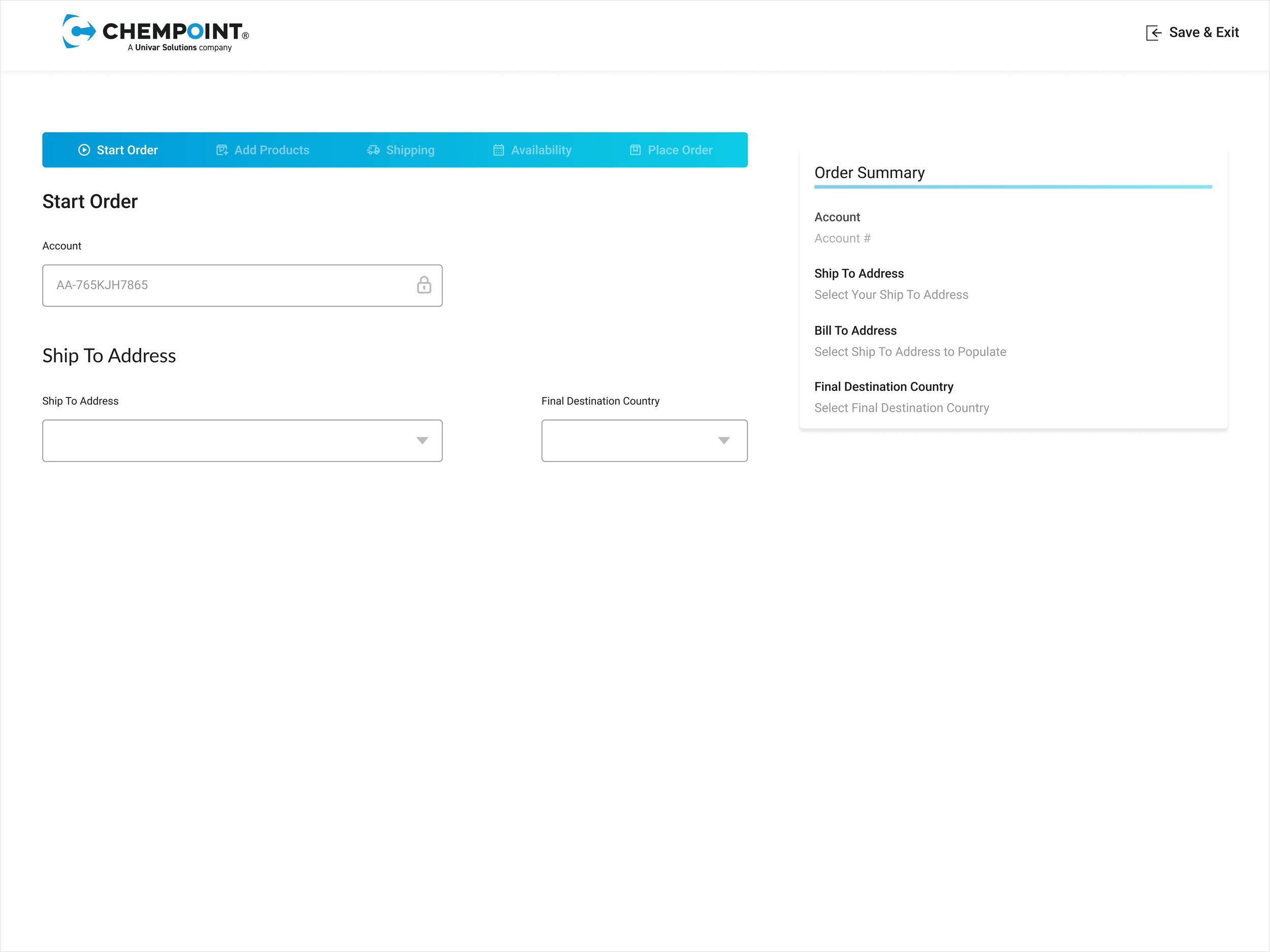The image size is (1270, 952).
Task: Click the 'Ship To Address' section heading
Action: pos(109,356)
